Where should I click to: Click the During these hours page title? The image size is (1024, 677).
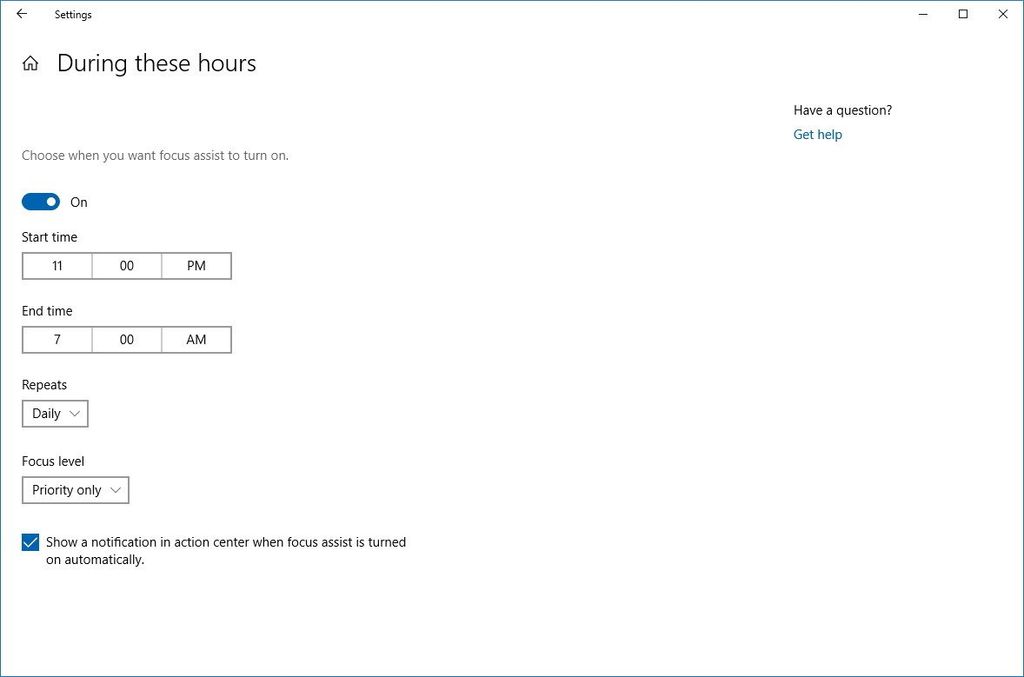(157, 62)
